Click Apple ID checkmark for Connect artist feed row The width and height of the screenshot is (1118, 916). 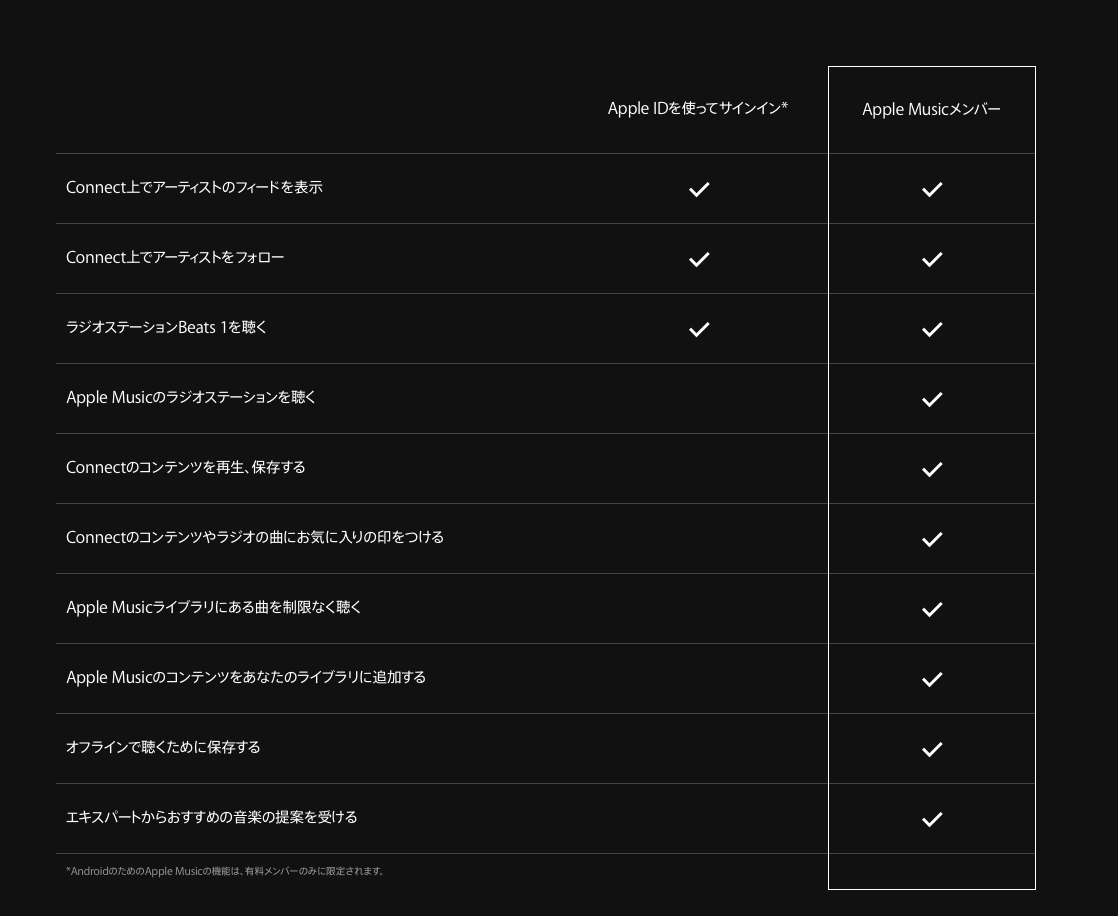[x=699, y=189]
